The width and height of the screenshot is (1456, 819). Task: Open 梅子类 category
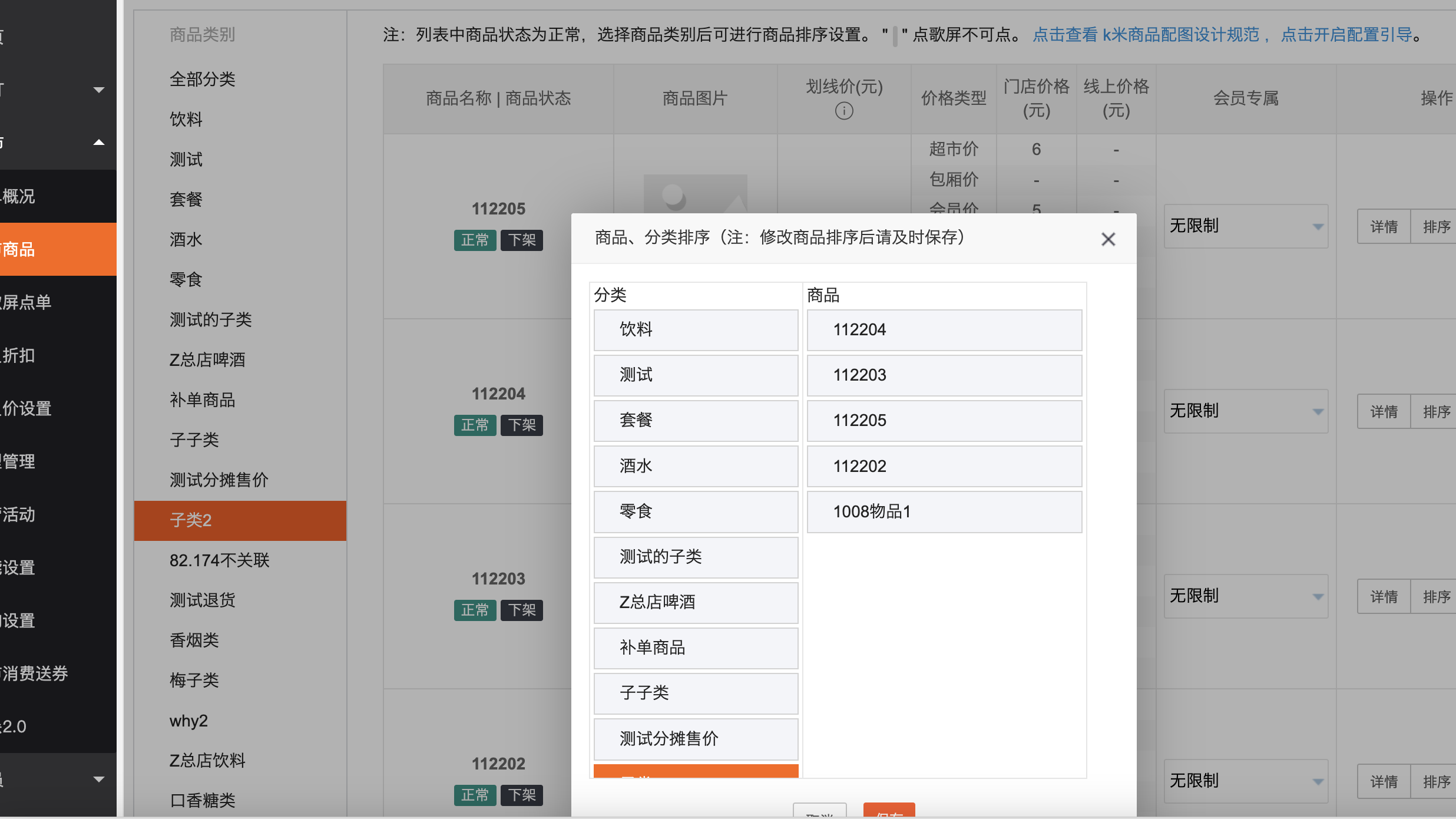pos(240,681)
